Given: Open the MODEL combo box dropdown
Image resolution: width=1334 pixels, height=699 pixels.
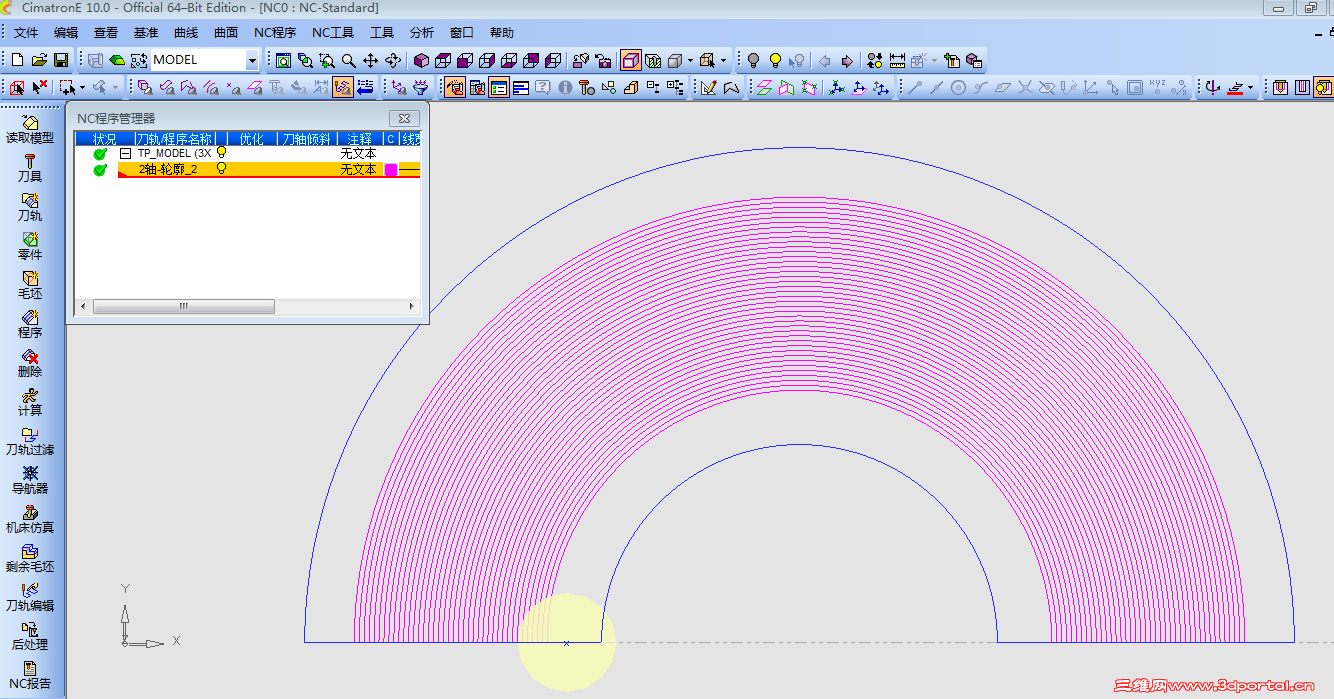Looking at the screenshot, I should coord(252,60).
